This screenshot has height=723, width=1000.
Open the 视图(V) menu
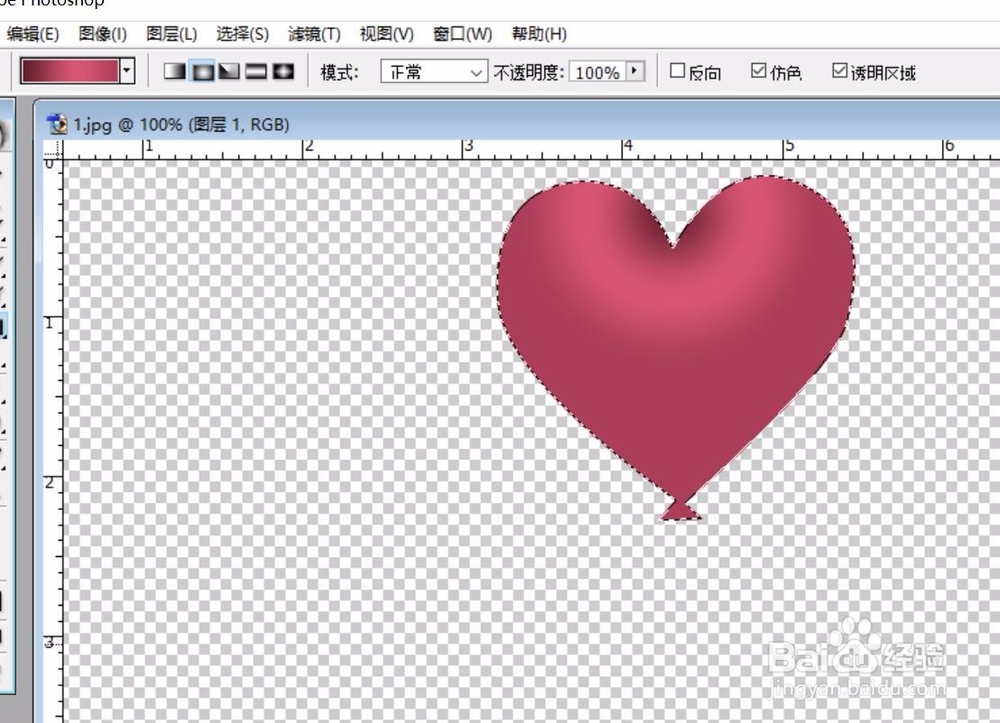pos(386,34)
